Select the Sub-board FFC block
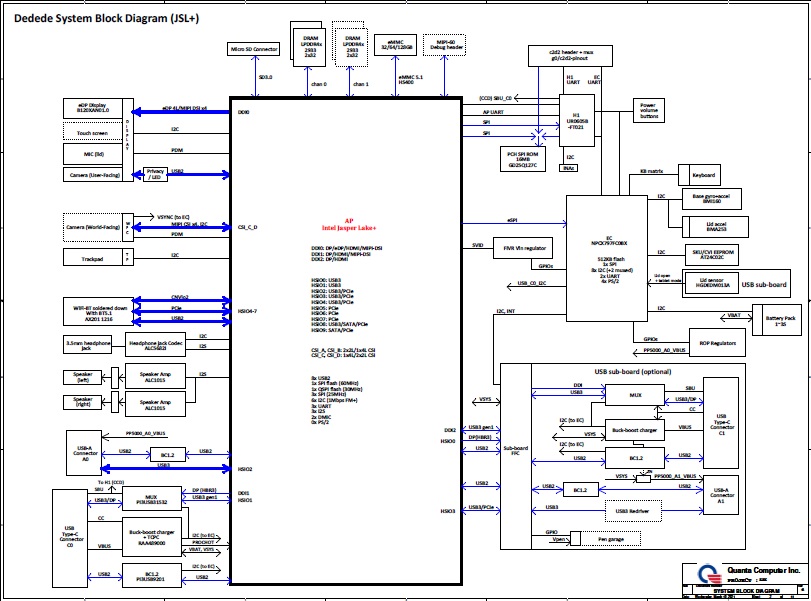 click(516, 456)
